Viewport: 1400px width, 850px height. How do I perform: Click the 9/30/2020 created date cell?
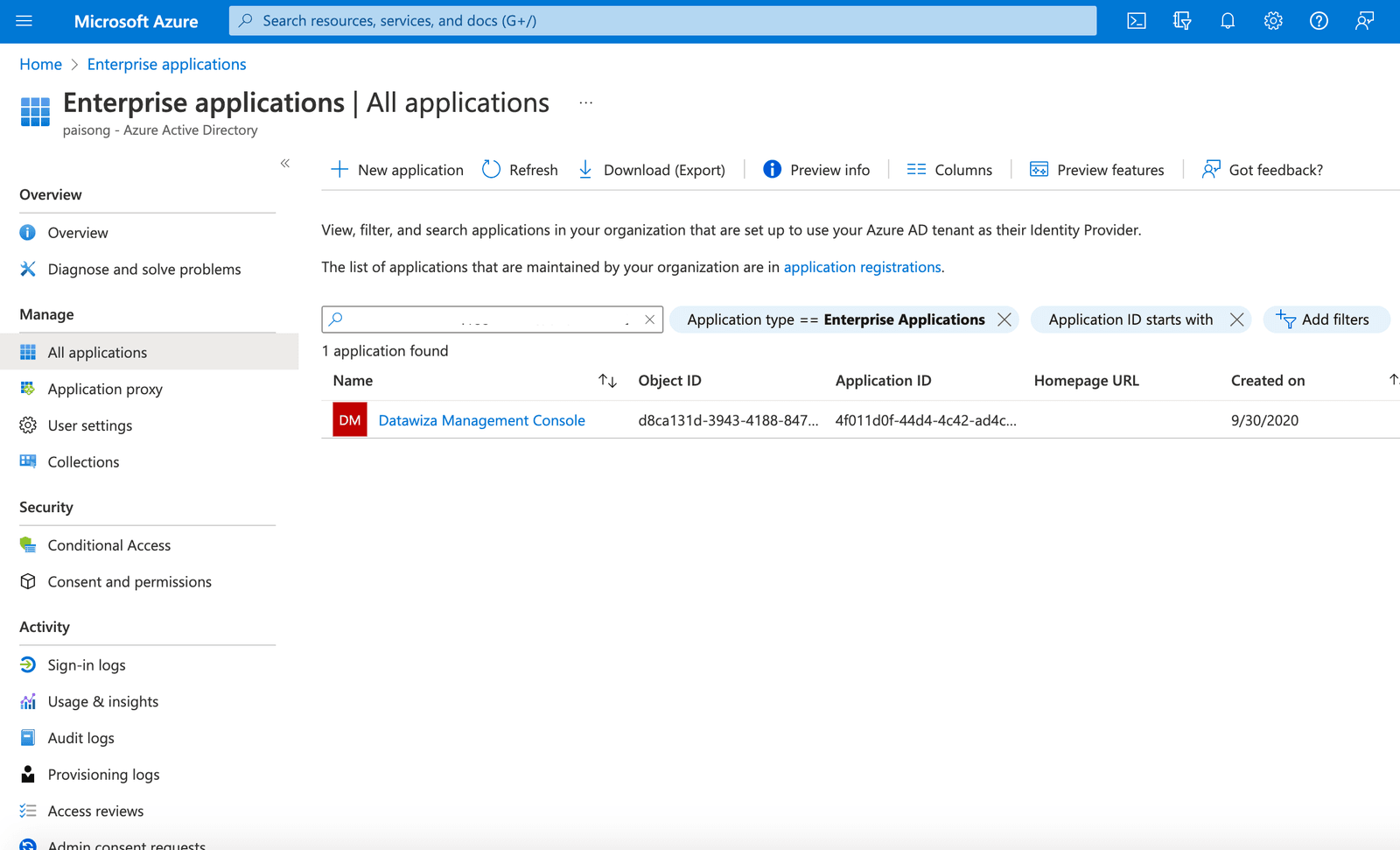click(1264, 420)
